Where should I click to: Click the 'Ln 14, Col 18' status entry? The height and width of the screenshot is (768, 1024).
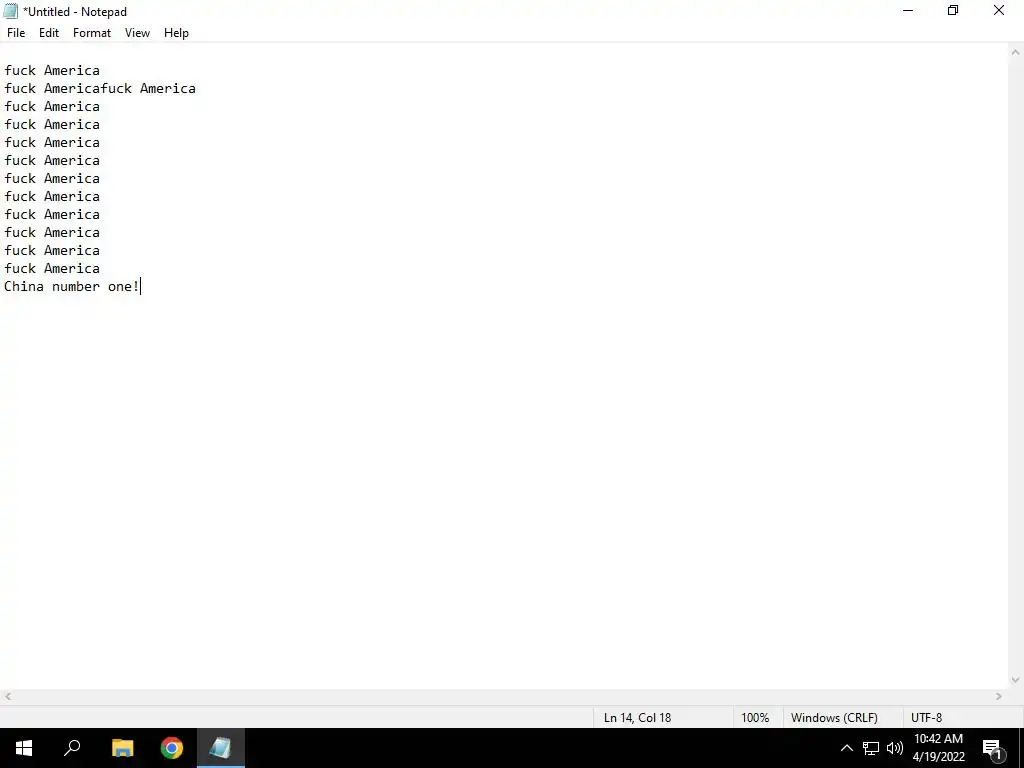tap(637, 718)
